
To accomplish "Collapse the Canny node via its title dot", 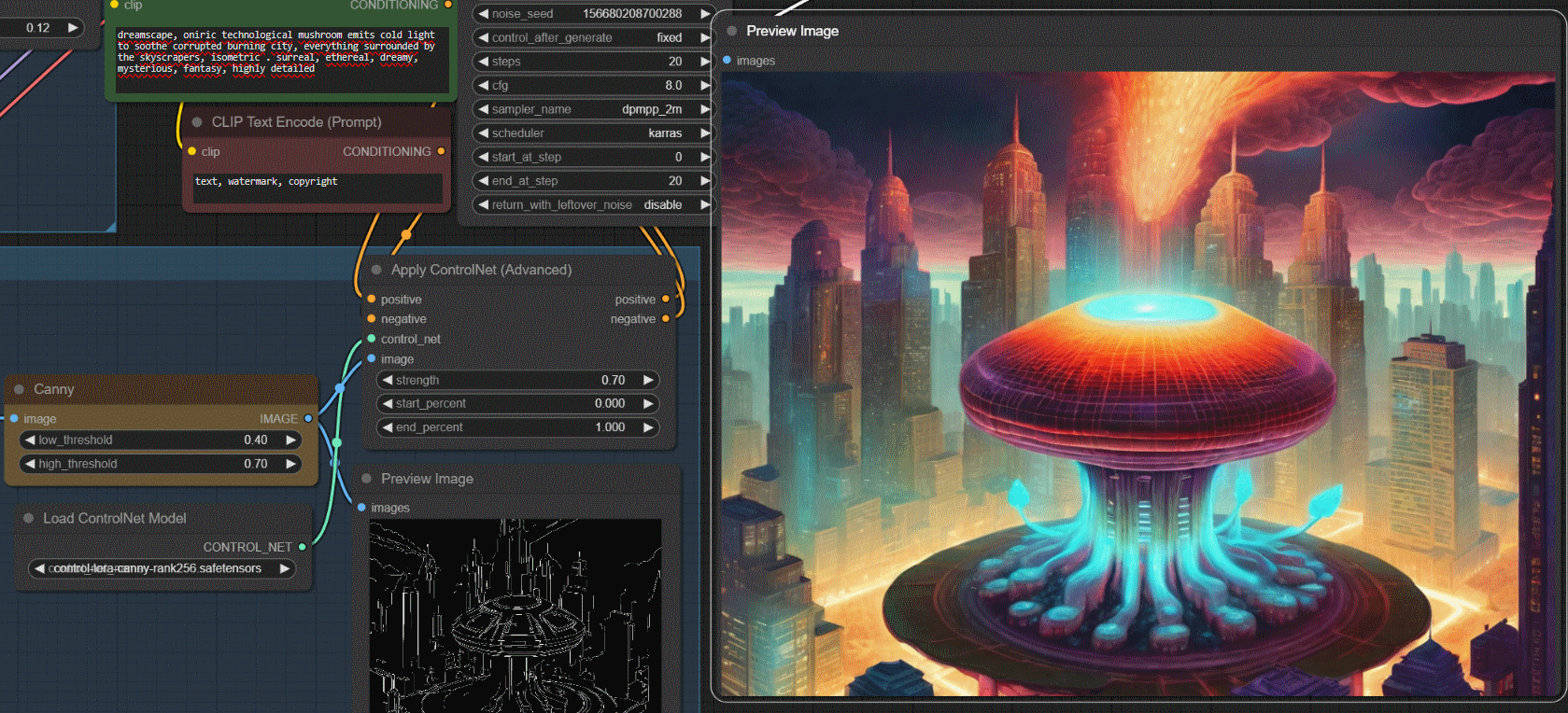I will [x=20, y=390].
